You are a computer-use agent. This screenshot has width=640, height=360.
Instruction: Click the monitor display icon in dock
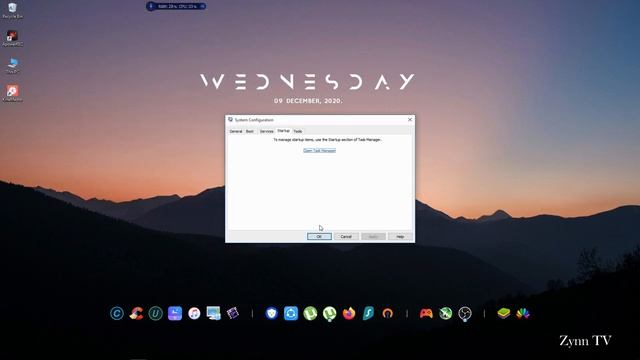(x=213, y=313)
